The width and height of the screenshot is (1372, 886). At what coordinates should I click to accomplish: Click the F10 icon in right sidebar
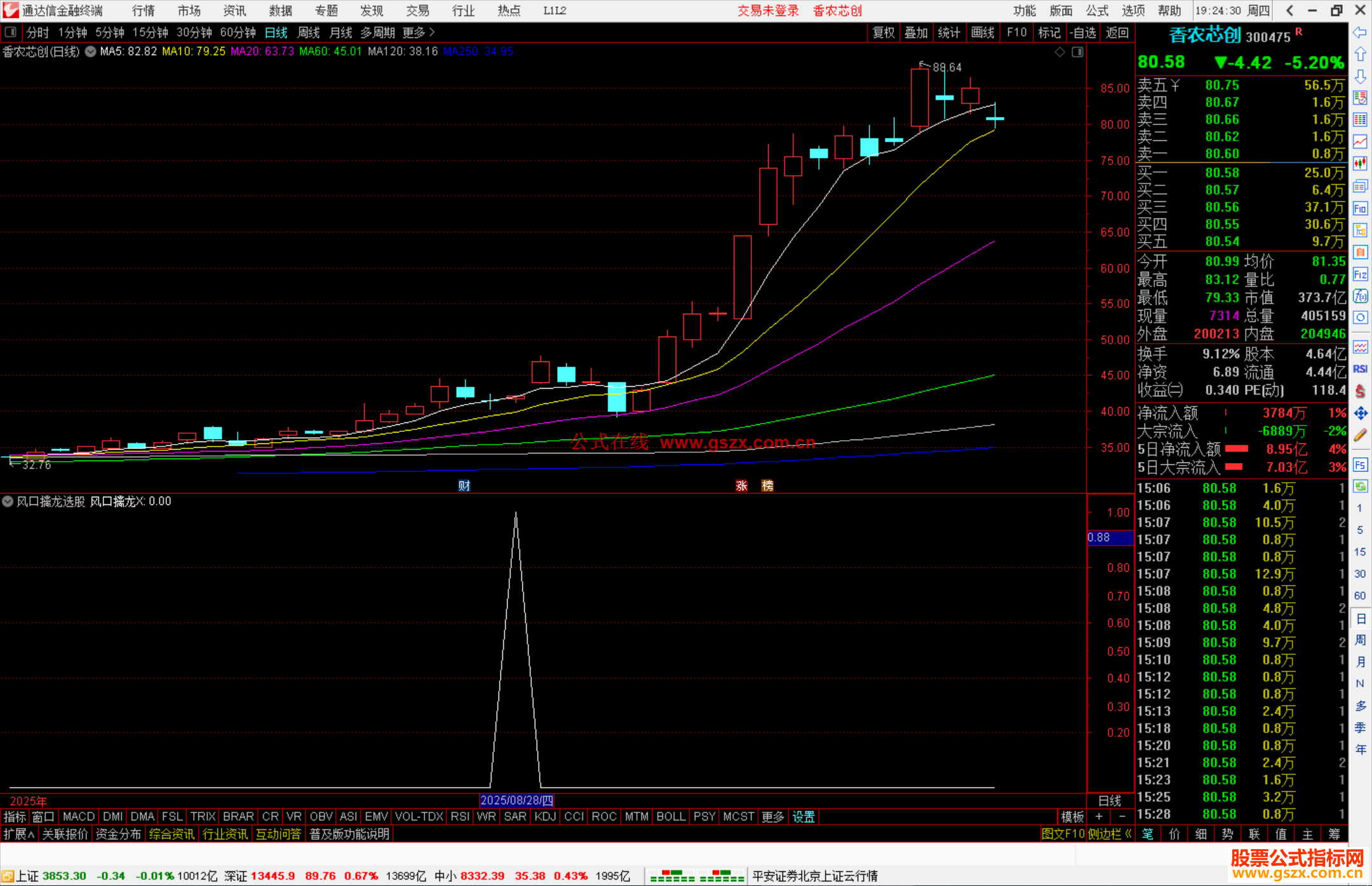(1360, 208)
